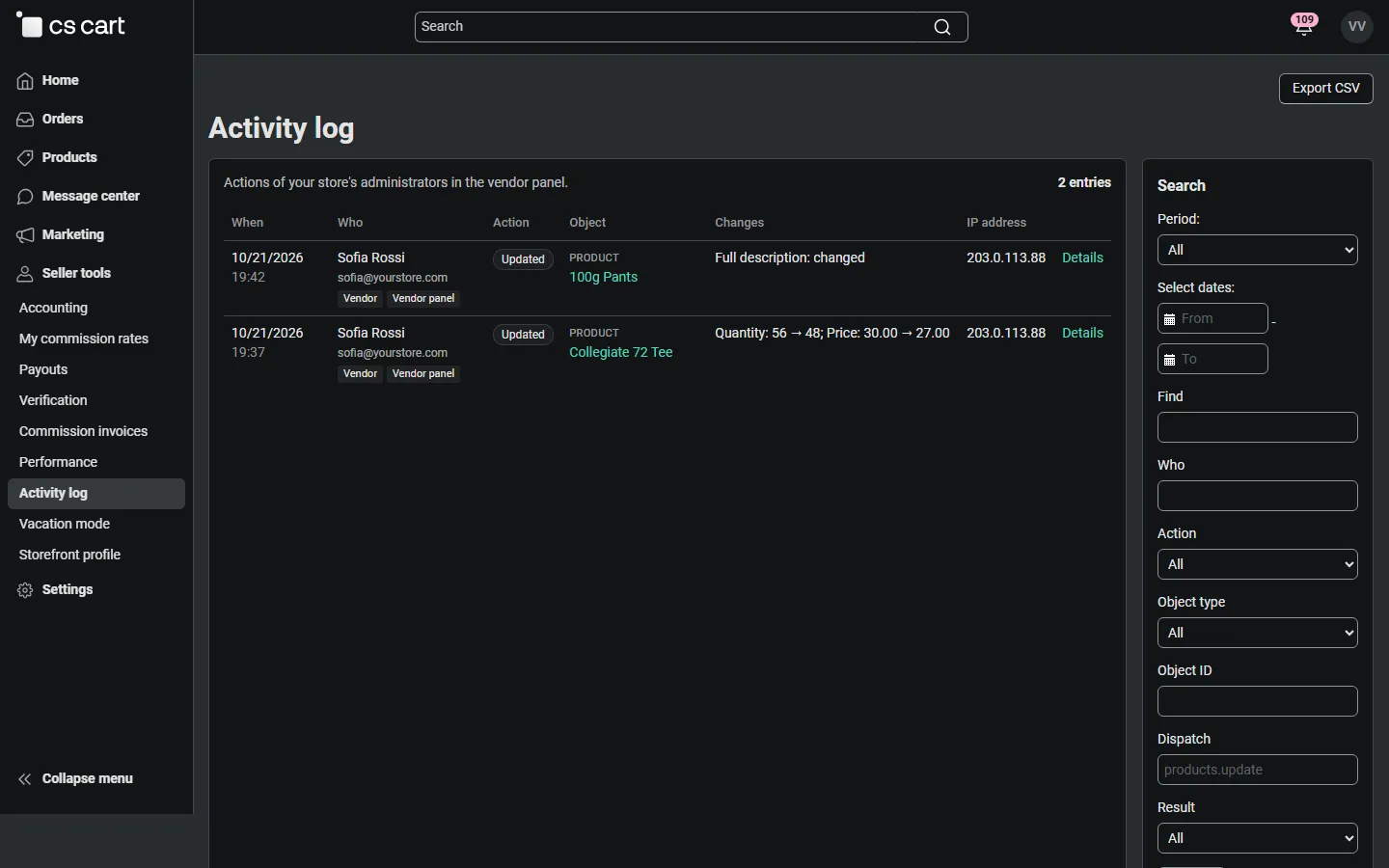1389x868 pixels.
Task: Open Verification sidebar item
Action: tap(96, 400)
